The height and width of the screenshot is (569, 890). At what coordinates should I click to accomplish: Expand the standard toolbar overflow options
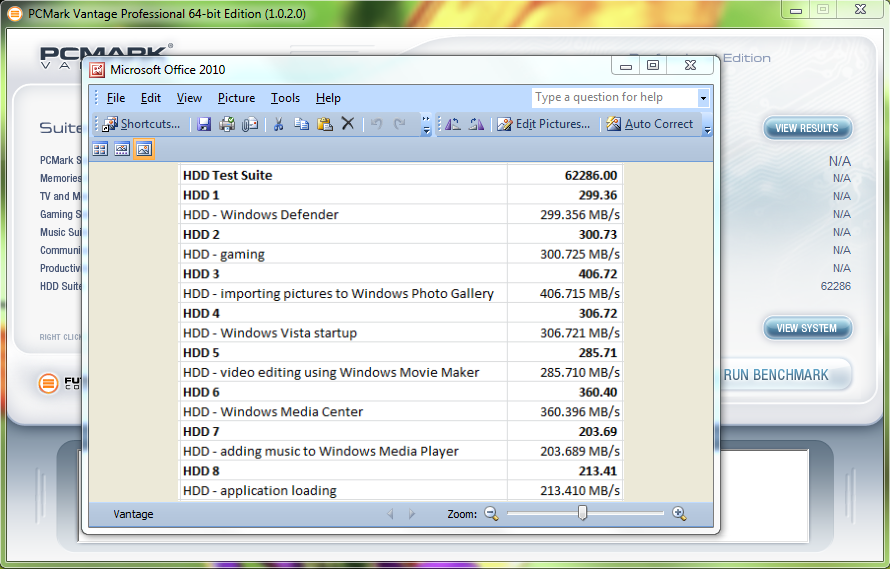(427, 127)
